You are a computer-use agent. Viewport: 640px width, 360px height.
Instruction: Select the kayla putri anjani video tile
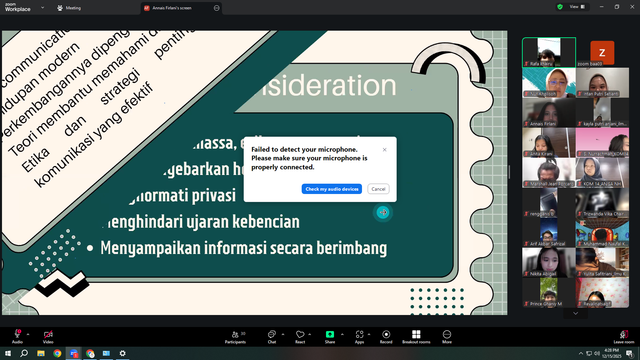602,113
